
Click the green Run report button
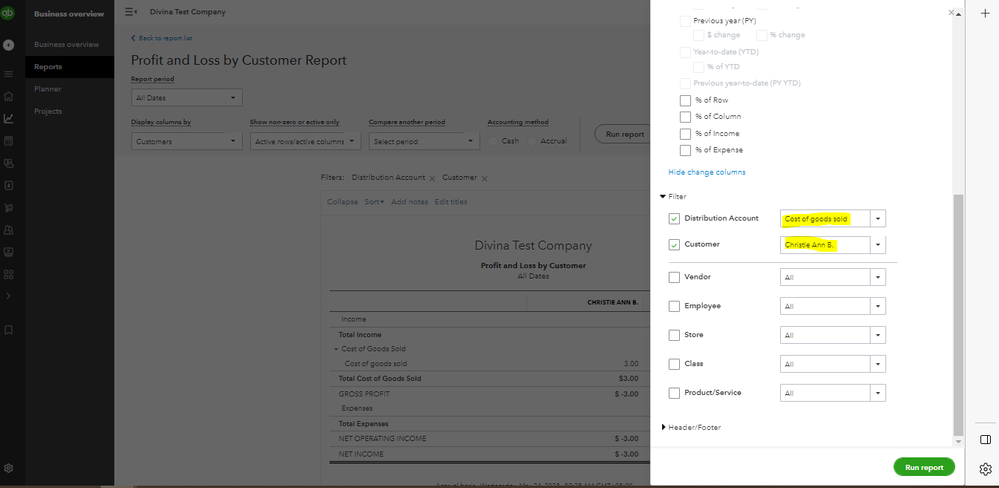click(923, 467)
